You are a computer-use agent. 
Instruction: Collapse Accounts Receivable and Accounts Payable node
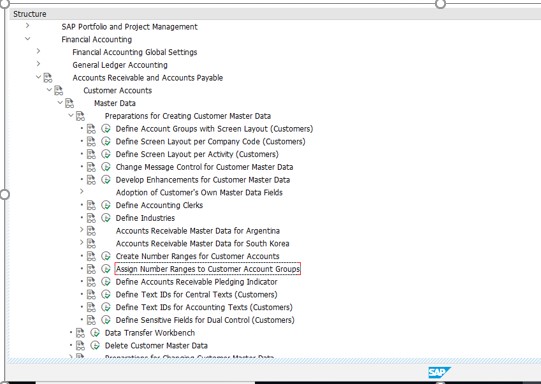pyautogui.click(x=38, y=77)
